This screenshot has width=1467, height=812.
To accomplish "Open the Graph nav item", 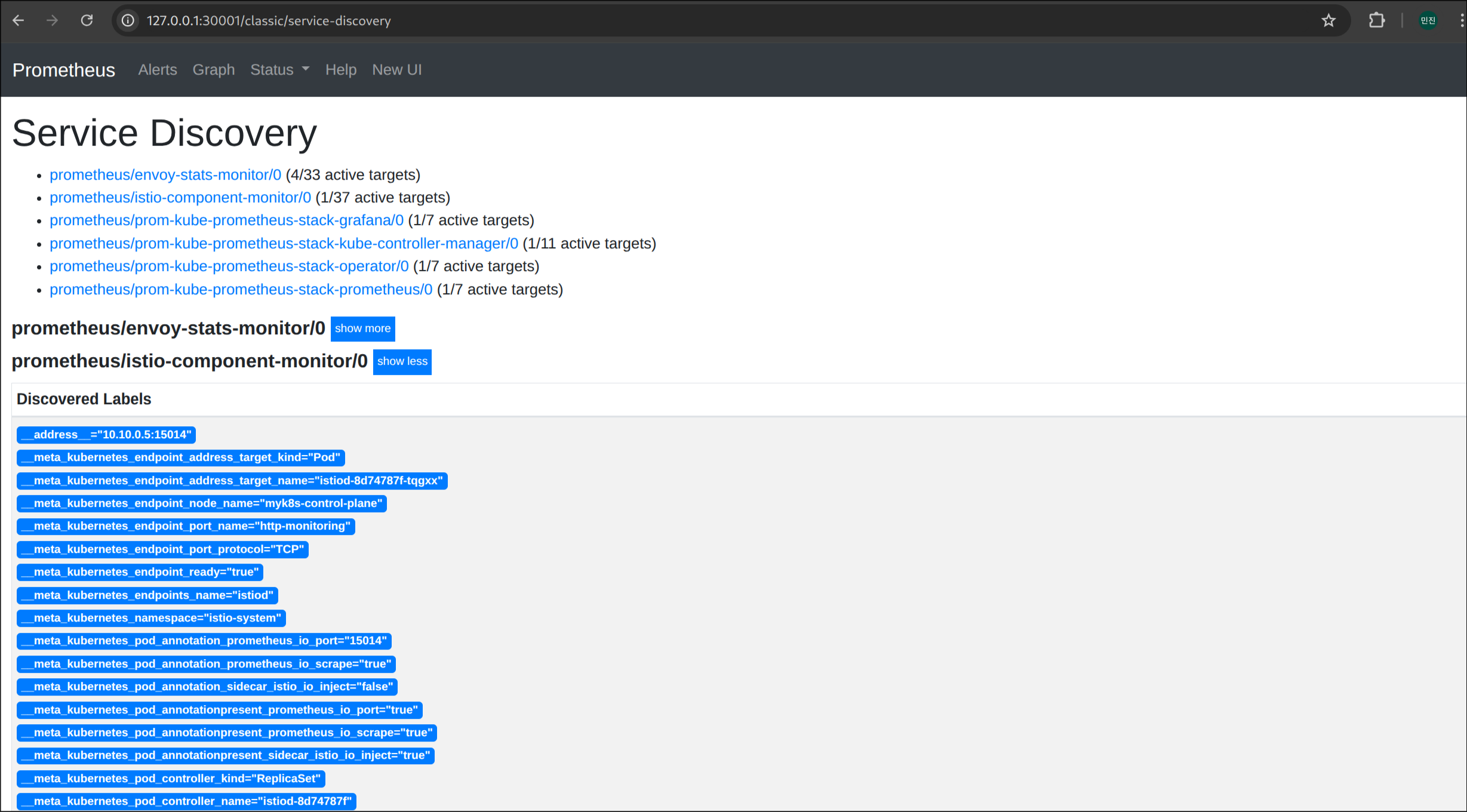I will [x=214, y=70].
